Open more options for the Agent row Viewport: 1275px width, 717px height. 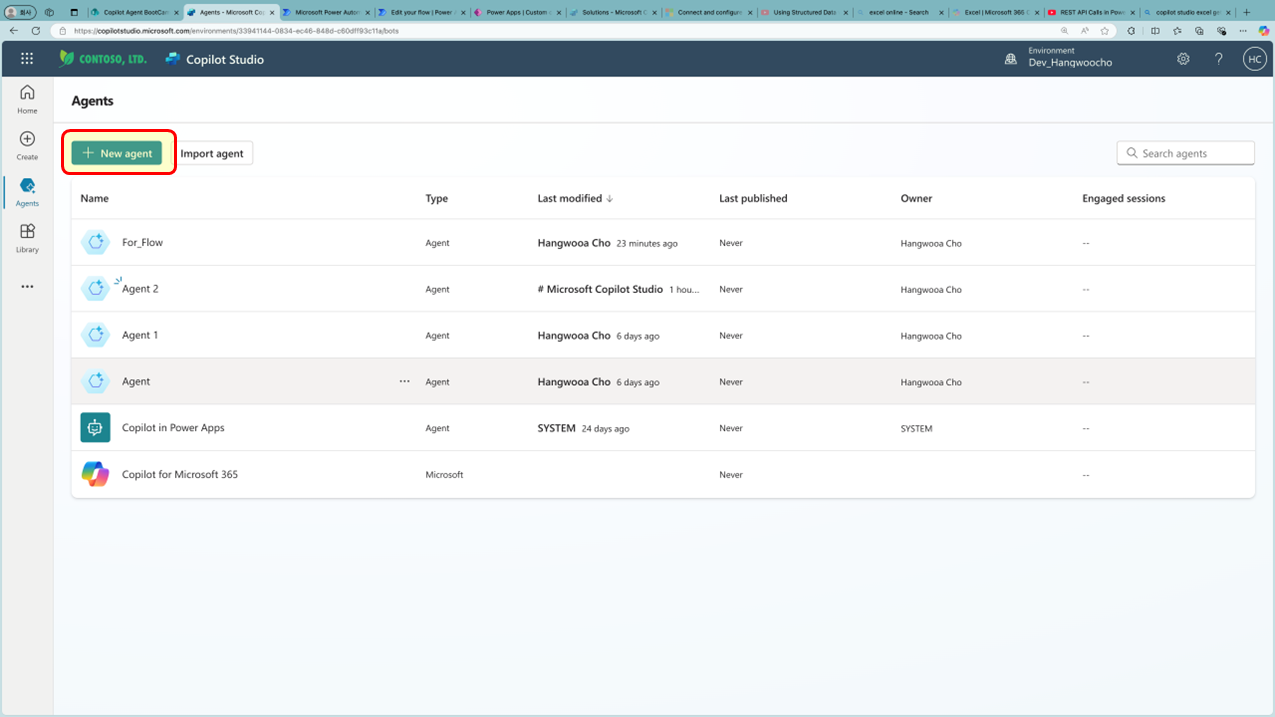point(405,381)
